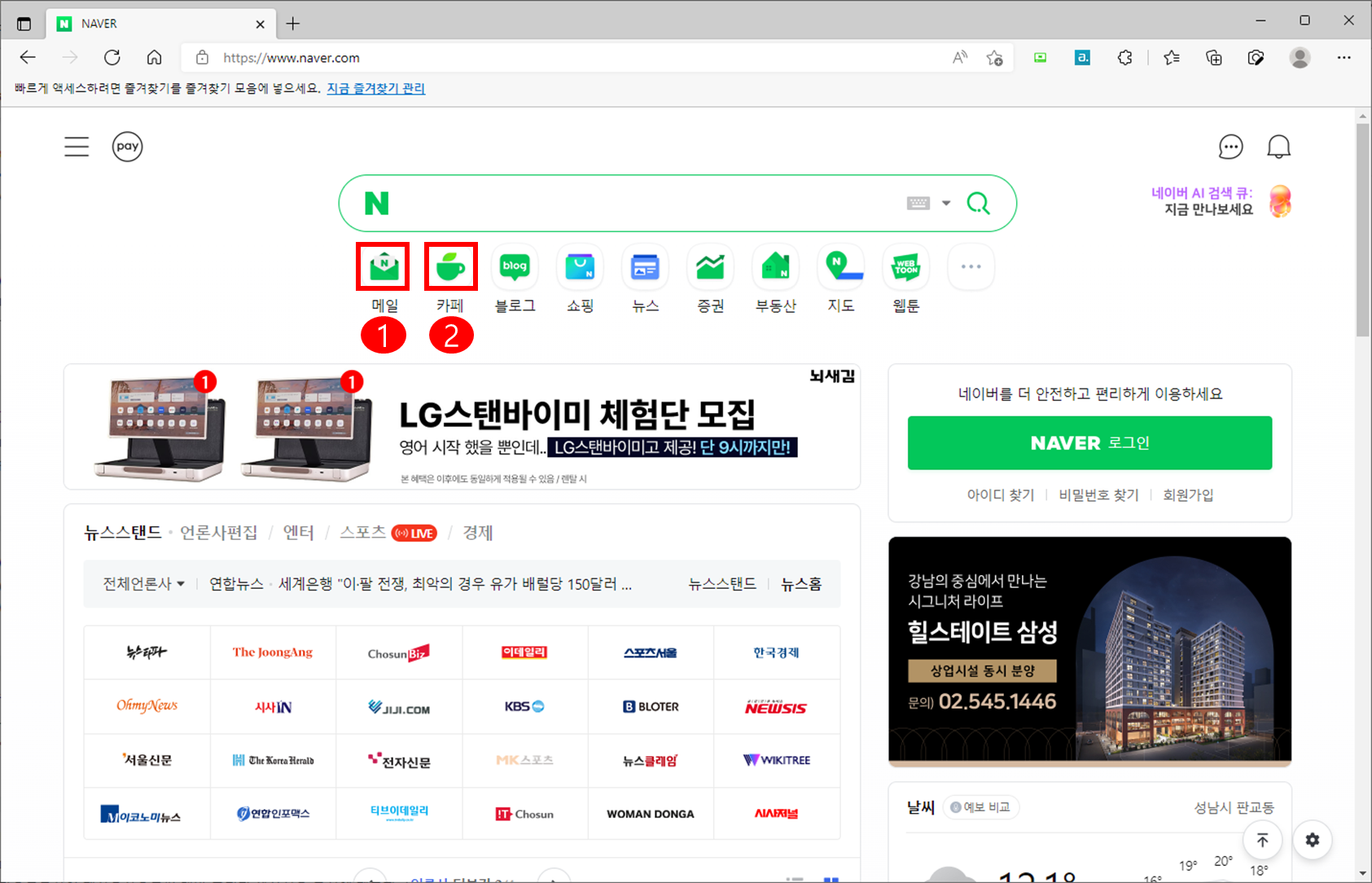Open the KBS publisher logo

[525, 706]
